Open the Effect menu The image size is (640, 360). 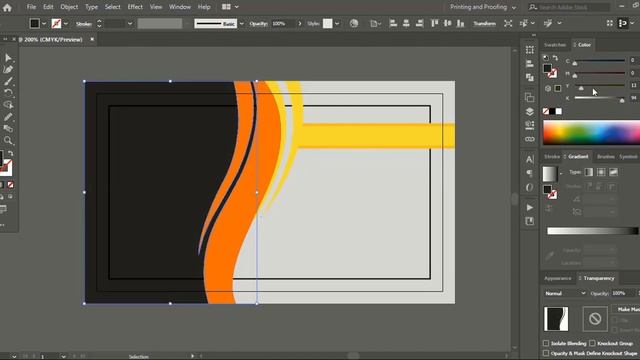135,7
